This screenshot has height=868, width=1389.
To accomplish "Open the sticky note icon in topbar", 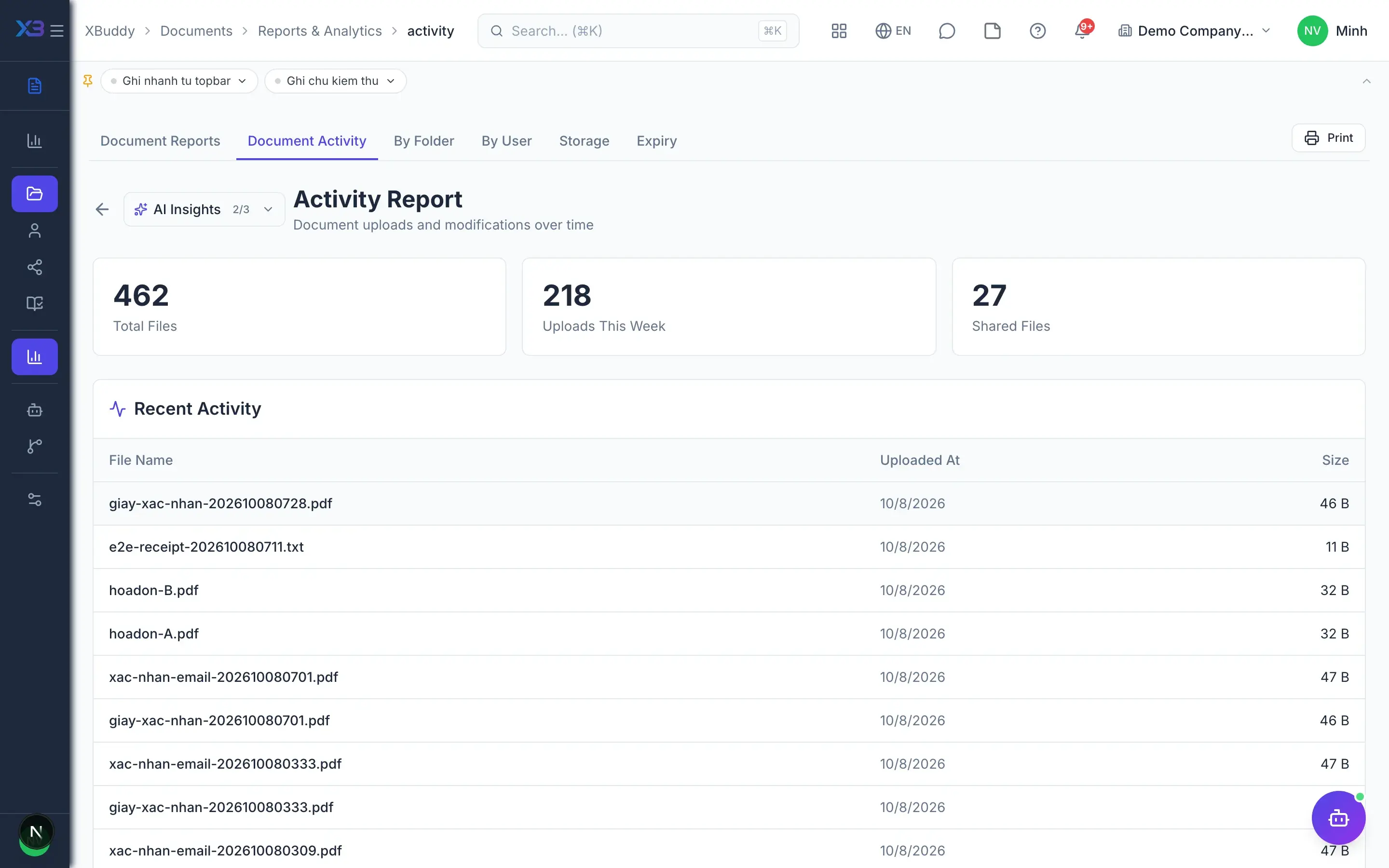I will (993, 30).
